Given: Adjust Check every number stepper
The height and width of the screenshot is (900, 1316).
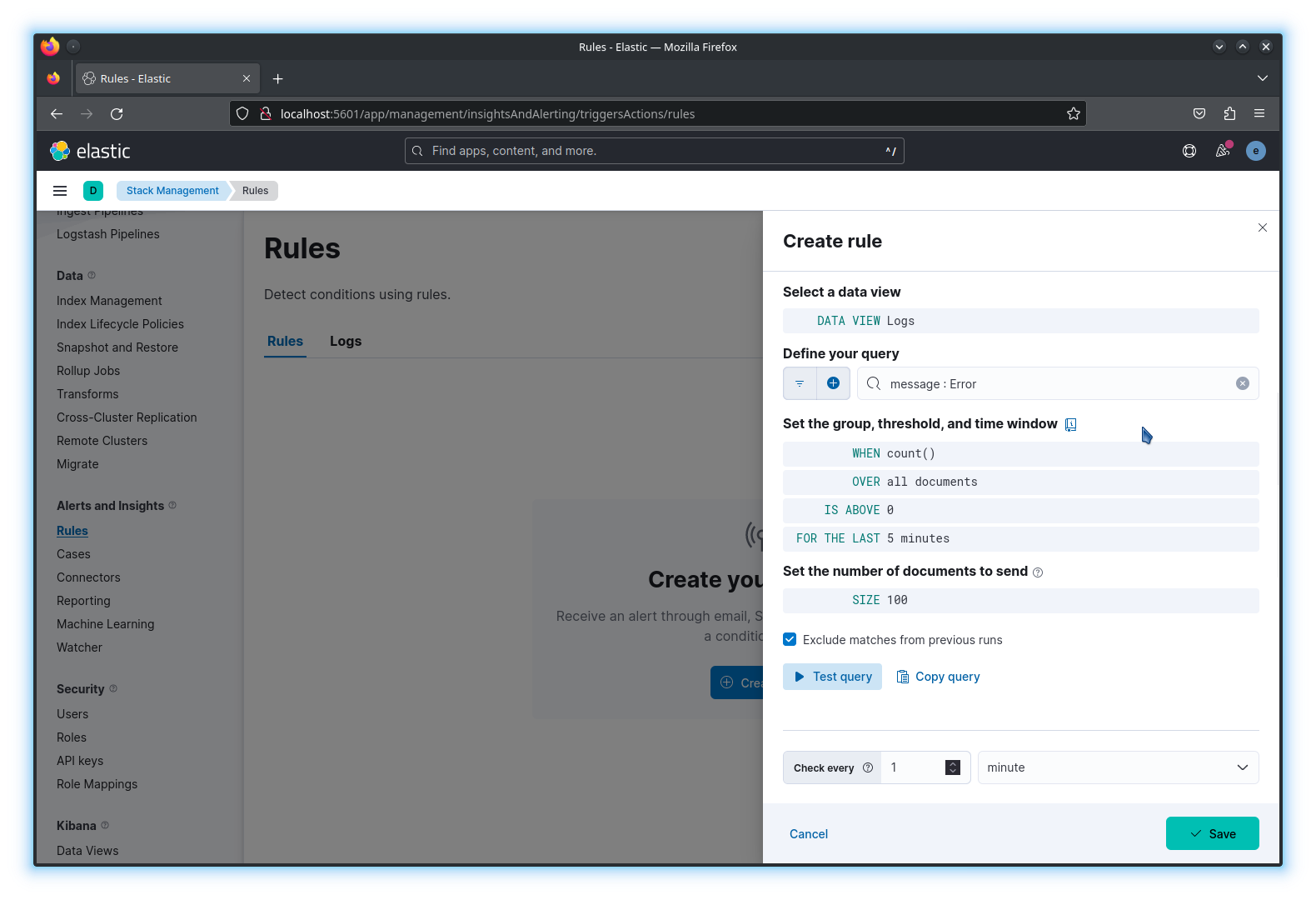Looking at the screenshot, I should tap(953, 767).
